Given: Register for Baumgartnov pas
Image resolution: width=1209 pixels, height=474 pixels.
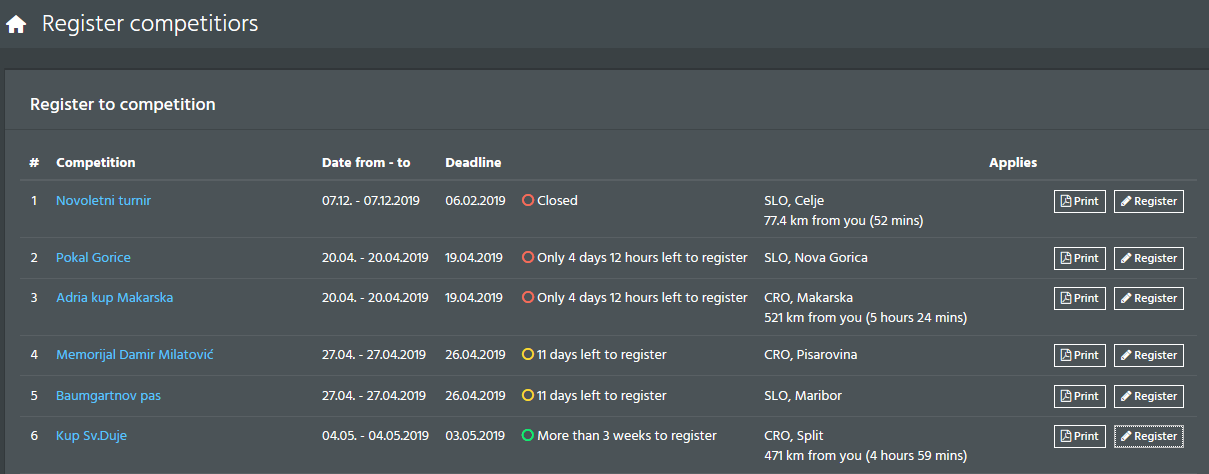Looking at the screenshot, I should click(1148, 396).
